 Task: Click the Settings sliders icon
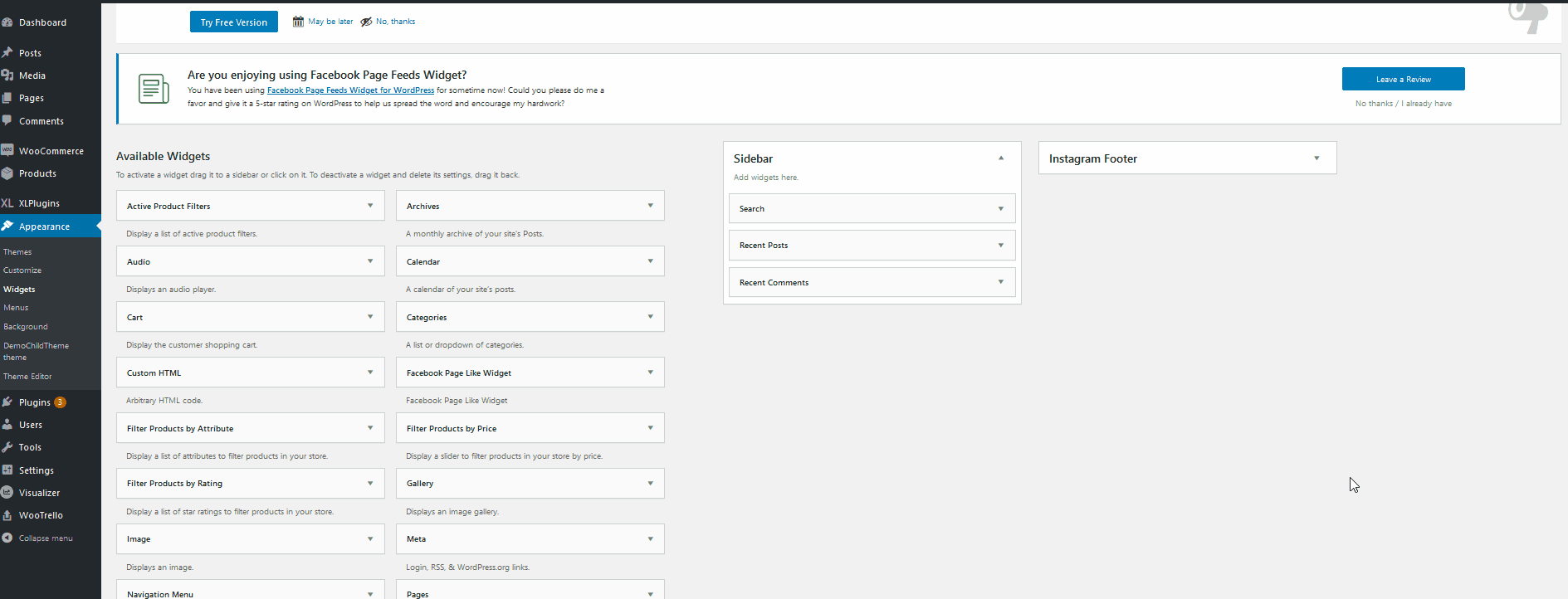tap(7, 470)
